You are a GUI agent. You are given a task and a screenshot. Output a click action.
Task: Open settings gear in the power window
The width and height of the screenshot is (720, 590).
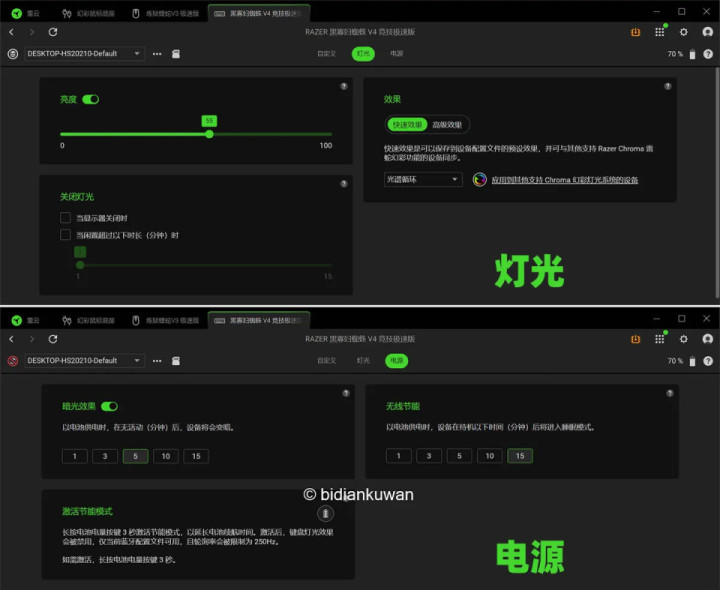pyautogui.click(x=684, y=339)
